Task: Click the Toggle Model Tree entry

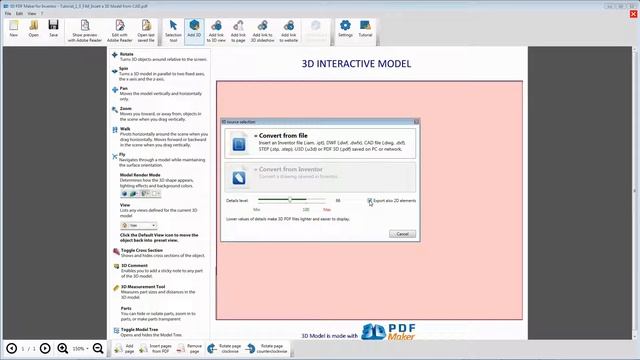Action: tap(148, 332)
